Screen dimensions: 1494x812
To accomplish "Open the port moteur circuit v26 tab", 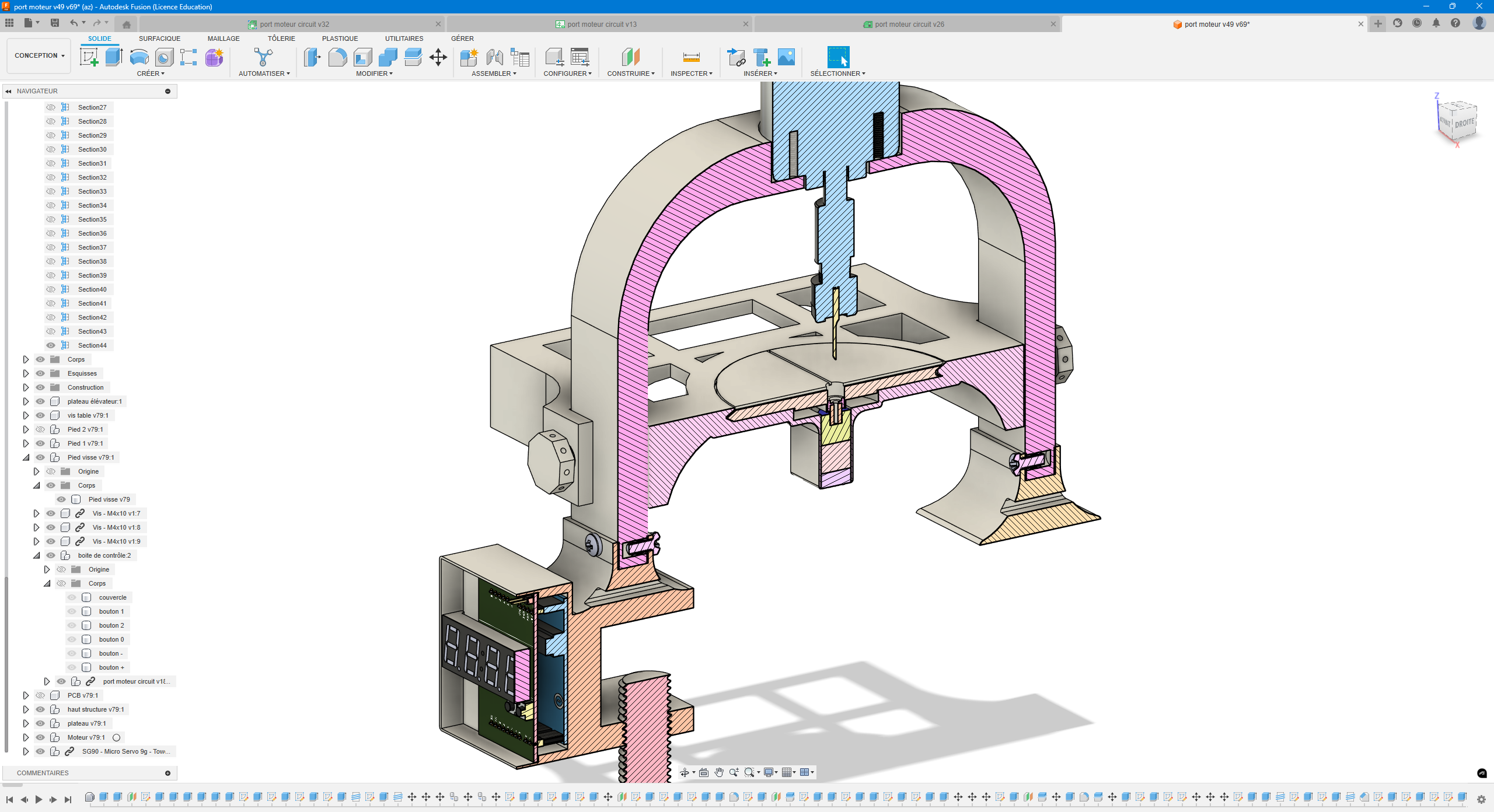I will coord(909,24).
